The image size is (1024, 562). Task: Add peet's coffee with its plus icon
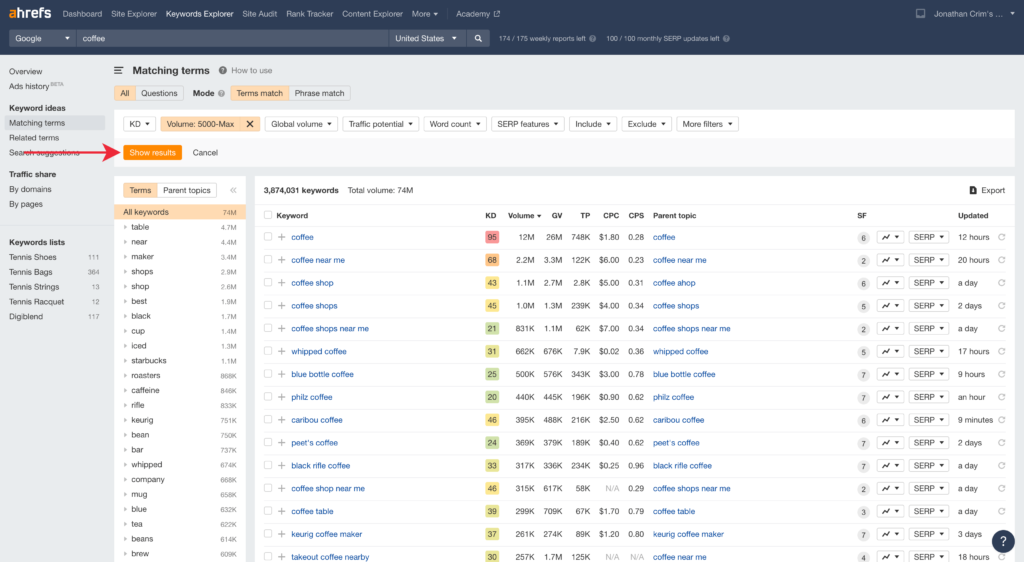(x=281, y=443)
